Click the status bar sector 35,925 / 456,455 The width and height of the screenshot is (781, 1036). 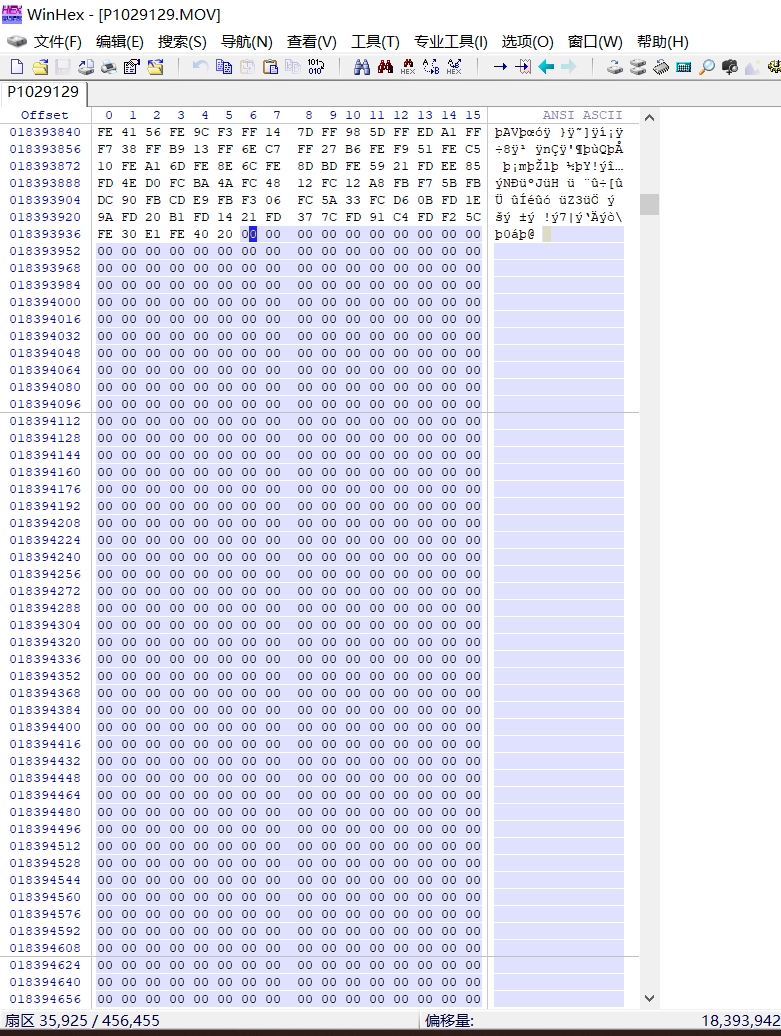[83, 1021]
